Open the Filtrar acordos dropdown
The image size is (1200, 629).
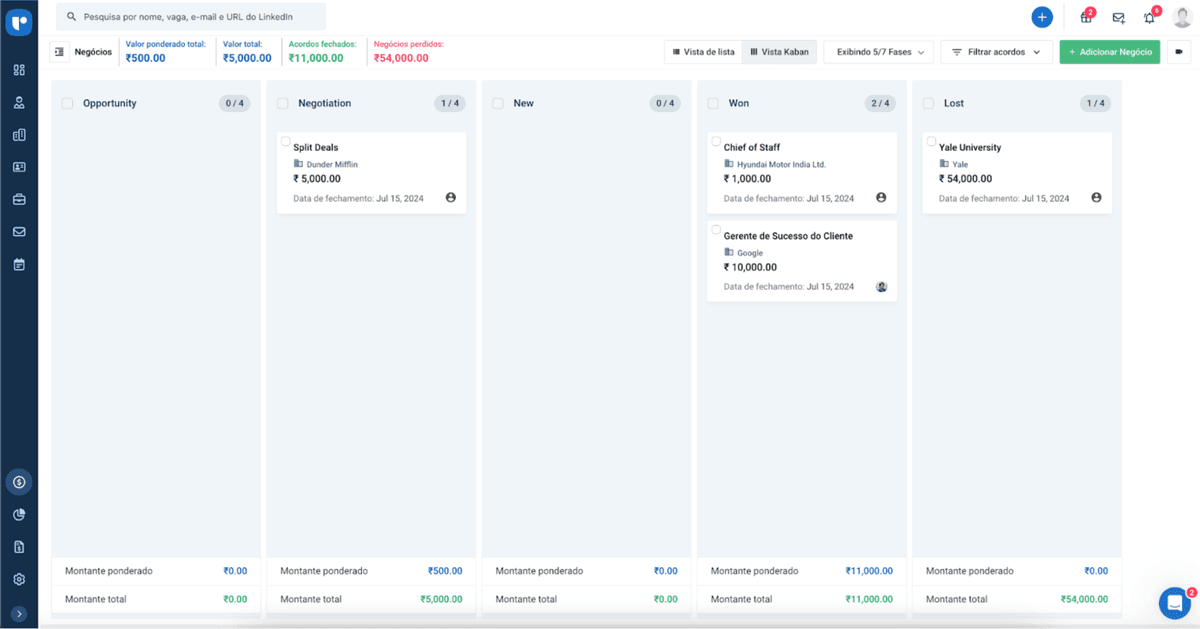click(995, 51)
